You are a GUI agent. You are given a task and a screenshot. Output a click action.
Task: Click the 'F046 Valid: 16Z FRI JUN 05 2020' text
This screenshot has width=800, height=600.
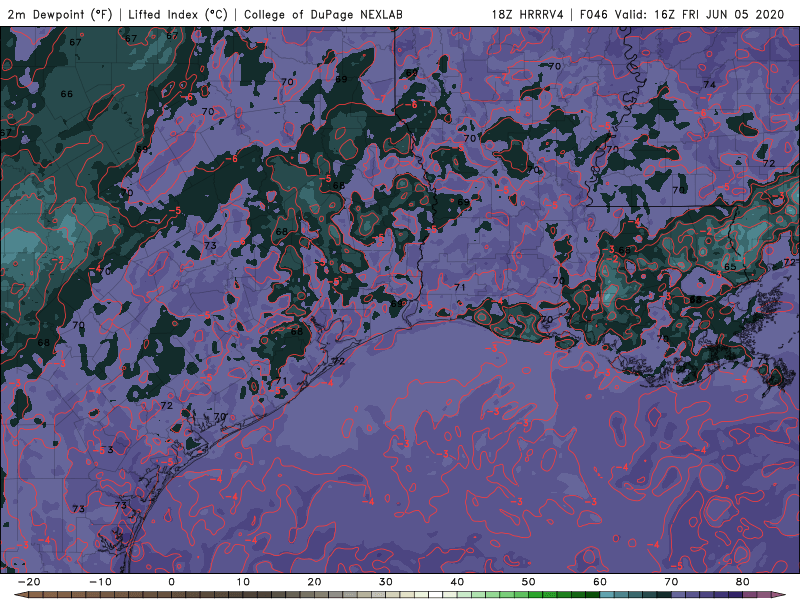(x=682, y=15)
